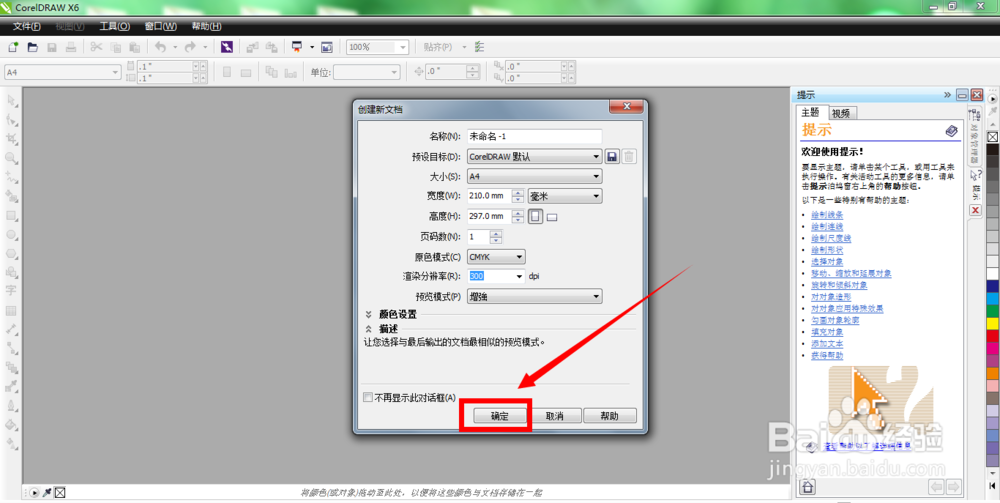
Task: Open the rendering resolution dropdown arrow
Action: 520,276
